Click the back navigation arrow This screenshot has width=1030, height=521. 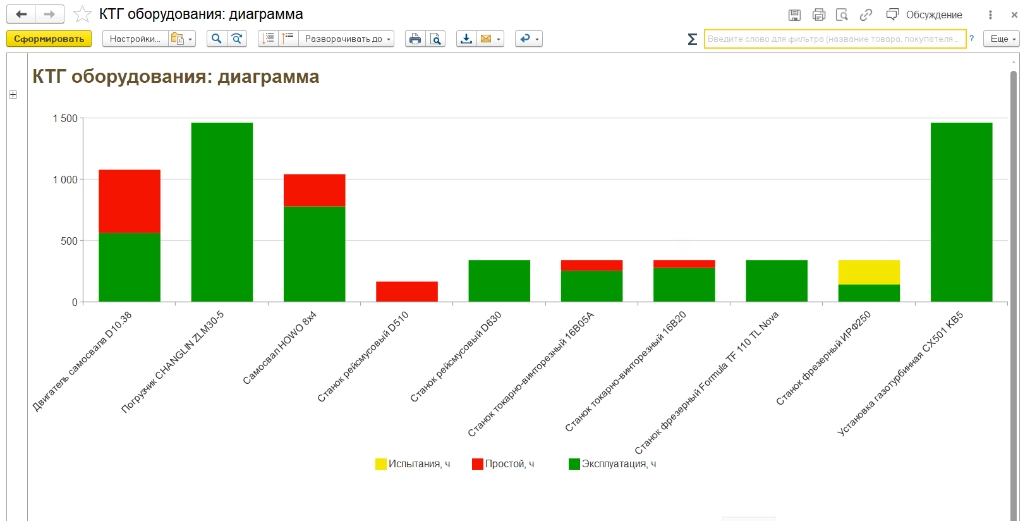point(21,14)
